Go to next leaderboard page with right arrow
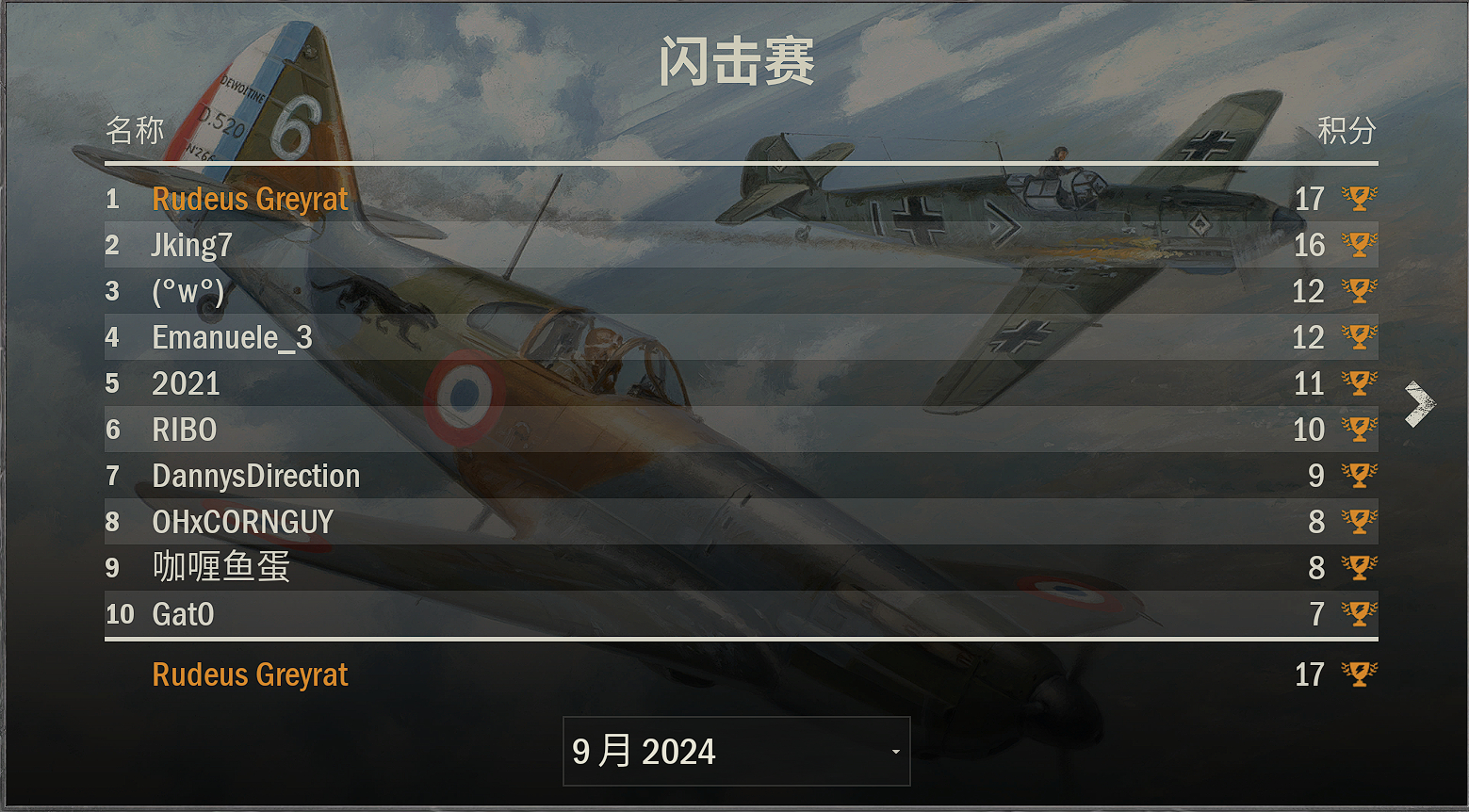The width and height of the screenshot is (1469, 812). point(1419,405)
